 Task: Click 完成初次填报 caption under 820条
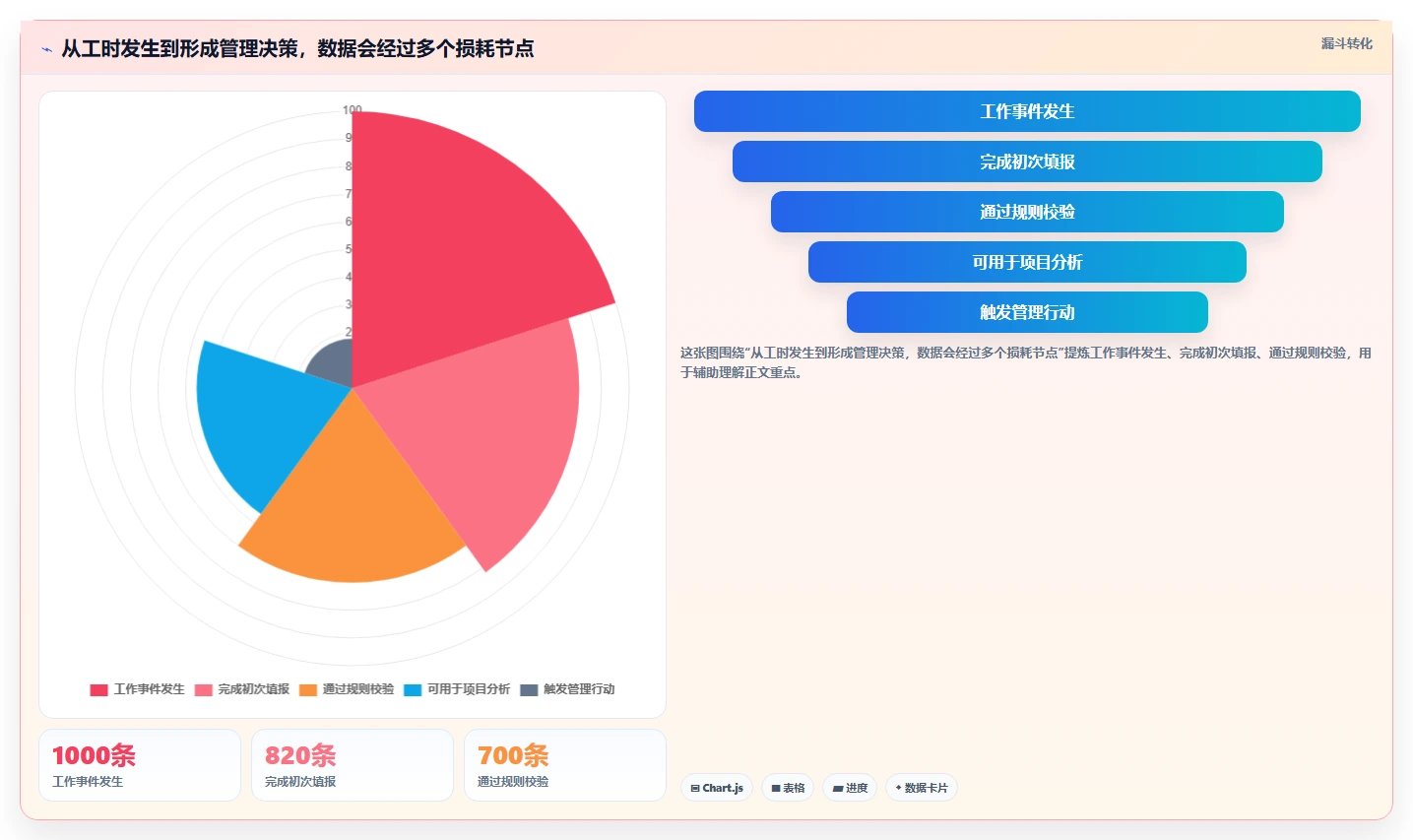tap(300, 782)
